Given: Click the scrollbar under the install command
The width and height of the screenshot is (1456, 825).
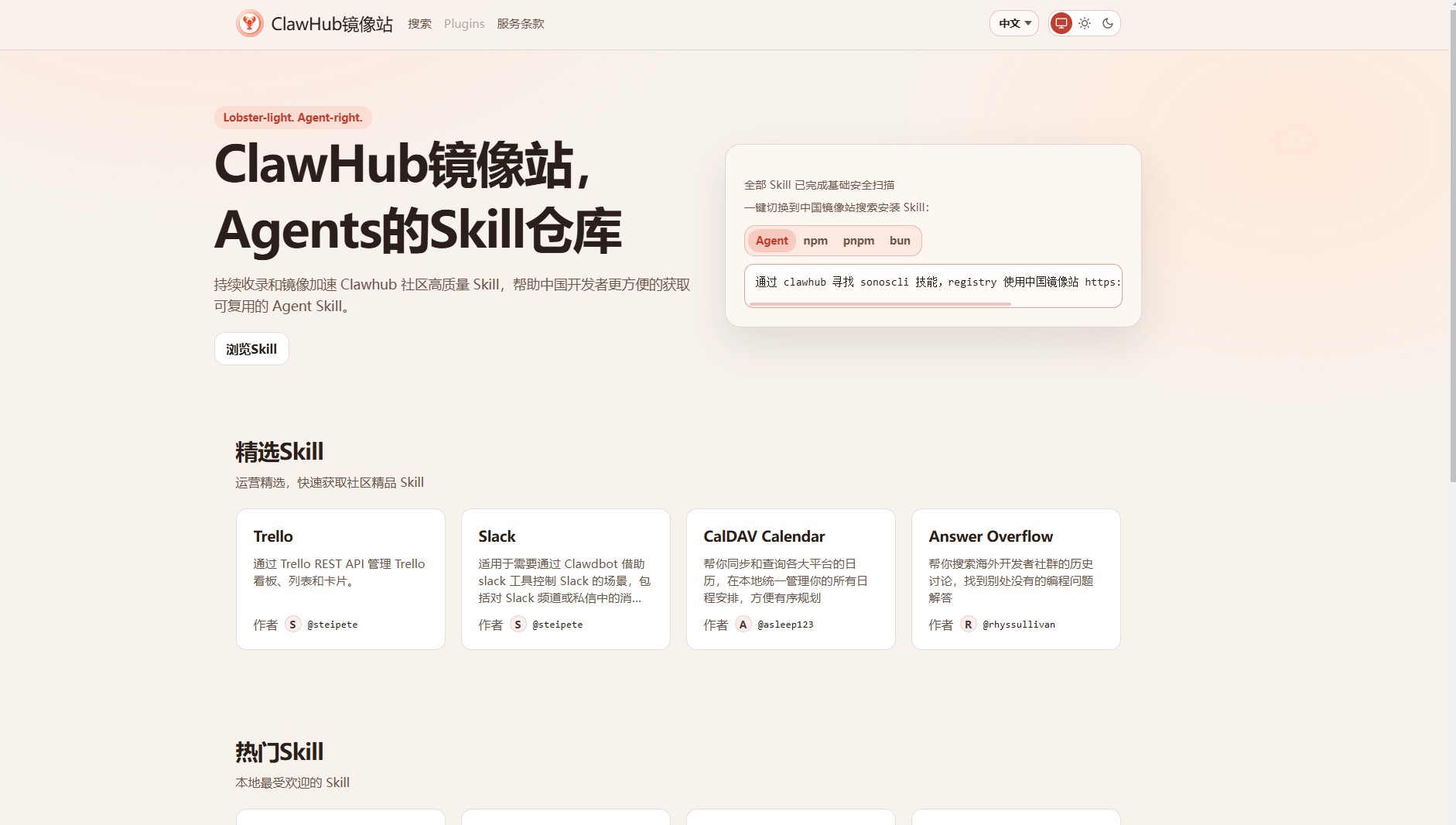Looking at the screenshot, I should [880, 303].
